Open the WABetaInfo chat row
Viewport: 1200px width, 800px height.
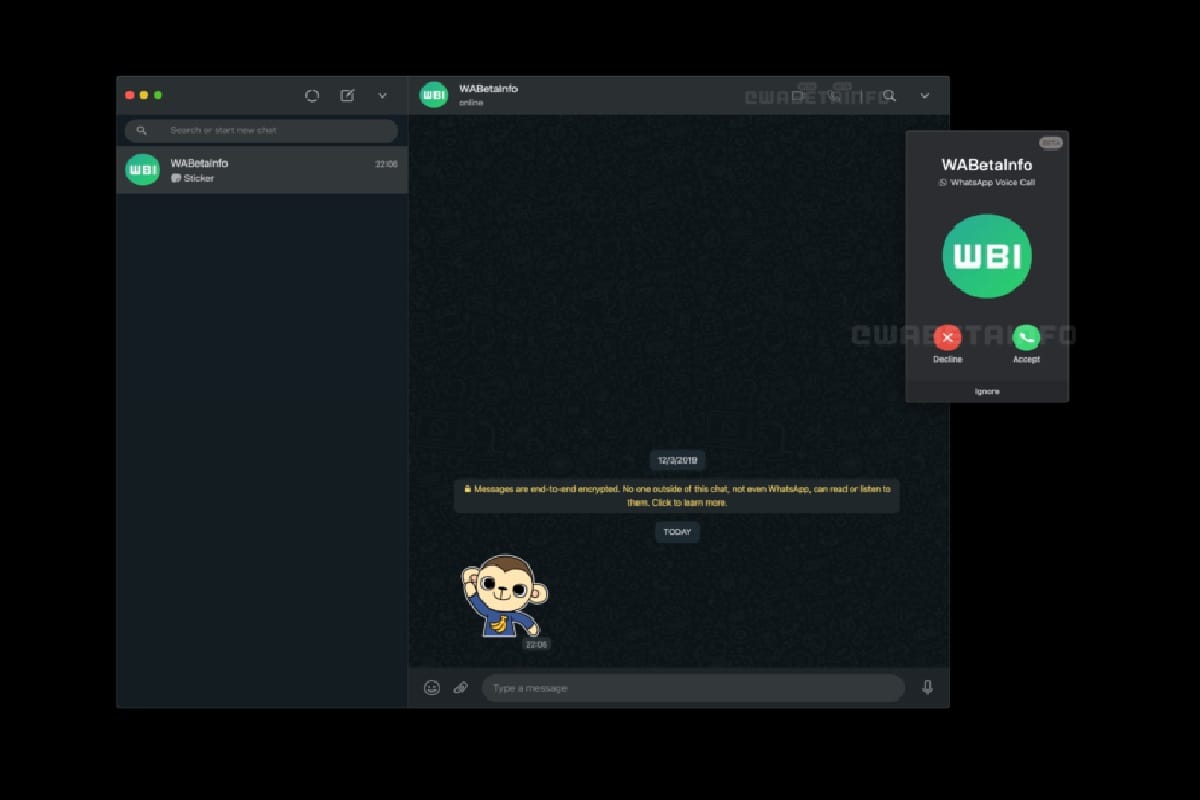(262, 170)
